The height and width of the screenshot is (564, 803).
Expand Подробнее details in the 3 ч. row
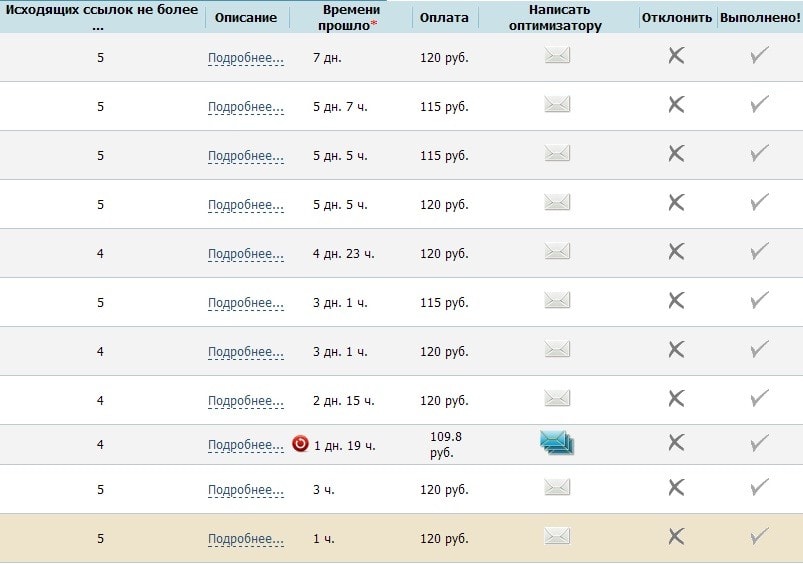pos(245,490)
